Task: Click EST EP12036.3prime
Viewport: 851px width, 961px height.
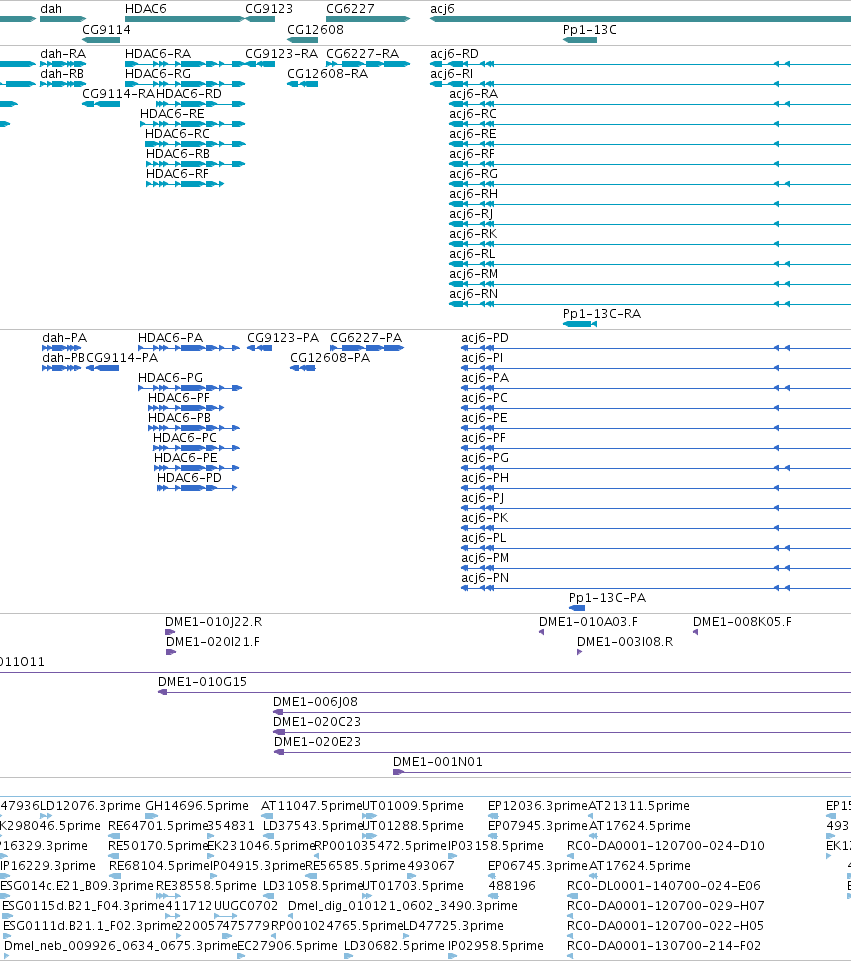Action: [x=538, y=806]
